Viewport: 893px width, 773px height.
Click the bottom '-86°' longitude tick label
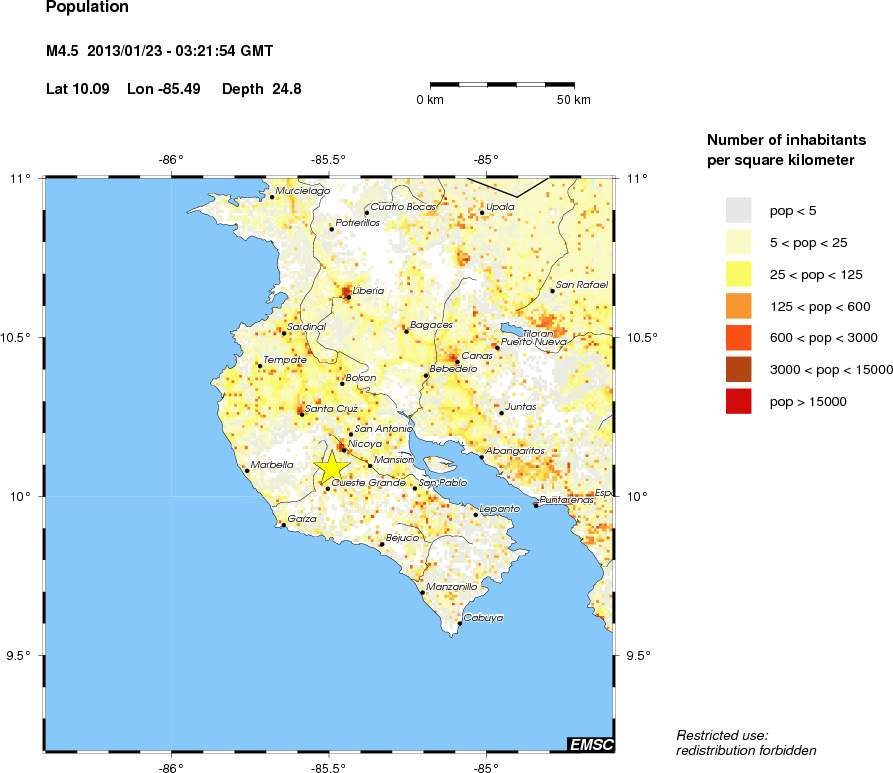click(171, 767)
